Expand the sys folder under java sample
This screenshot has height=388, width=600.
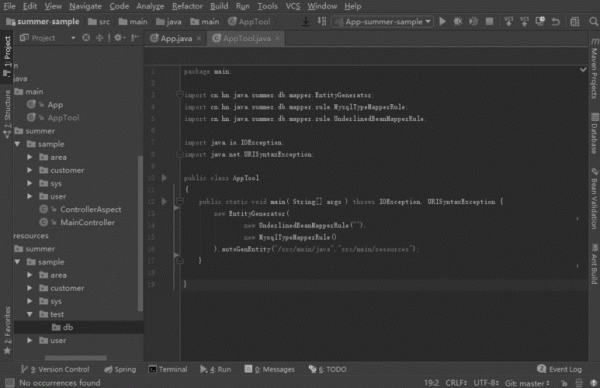[x=29, y=183]
